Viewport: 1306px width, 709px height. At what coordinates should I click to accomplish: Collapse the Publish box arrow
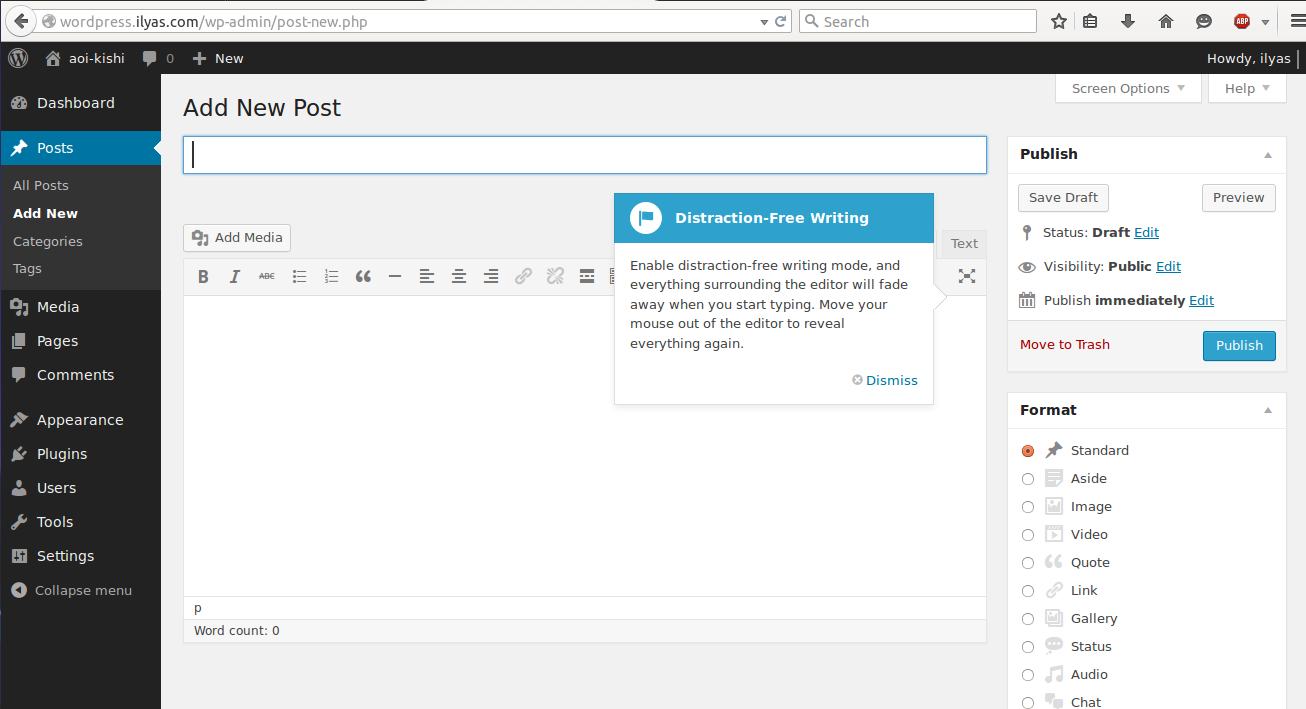tap(1268, 155)
